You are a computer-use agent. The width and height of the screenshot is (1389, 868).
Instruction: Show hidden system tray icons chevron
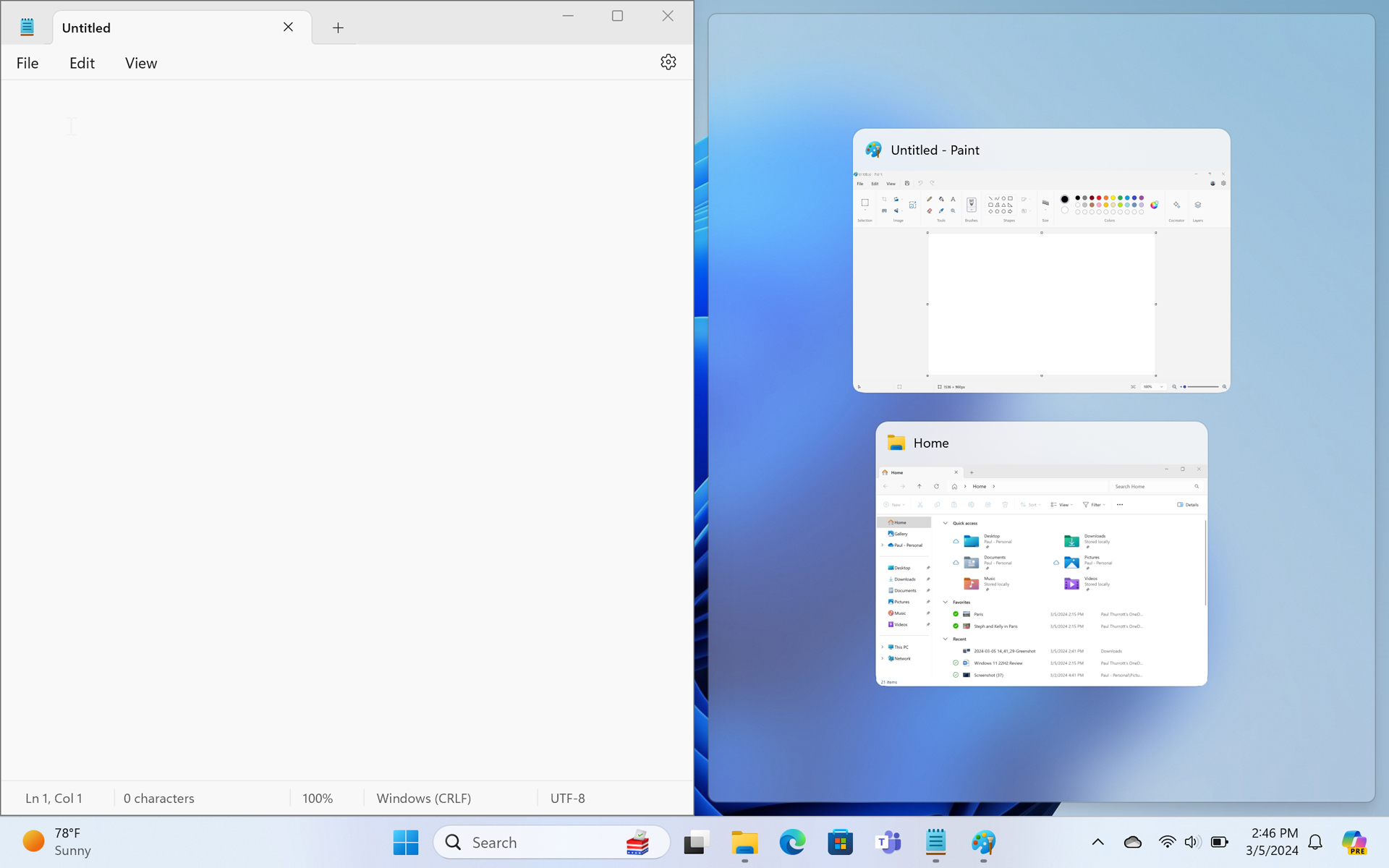pyautogui.click(x=1097, y=842)
